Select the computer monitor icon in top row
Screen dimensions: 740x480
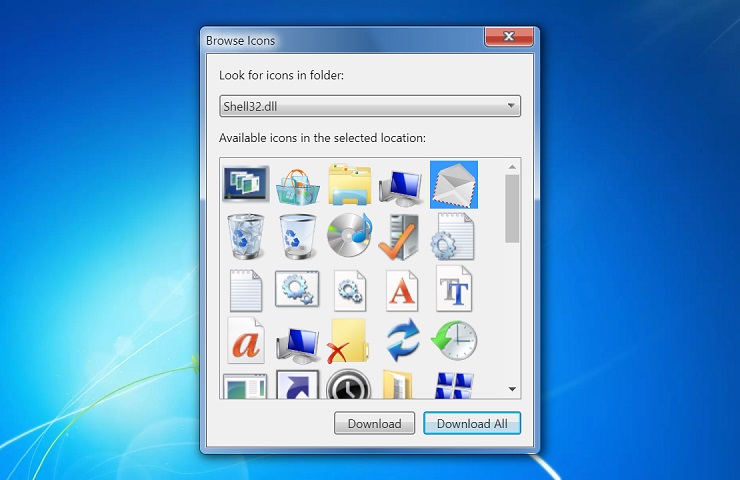tap(400, 188)
